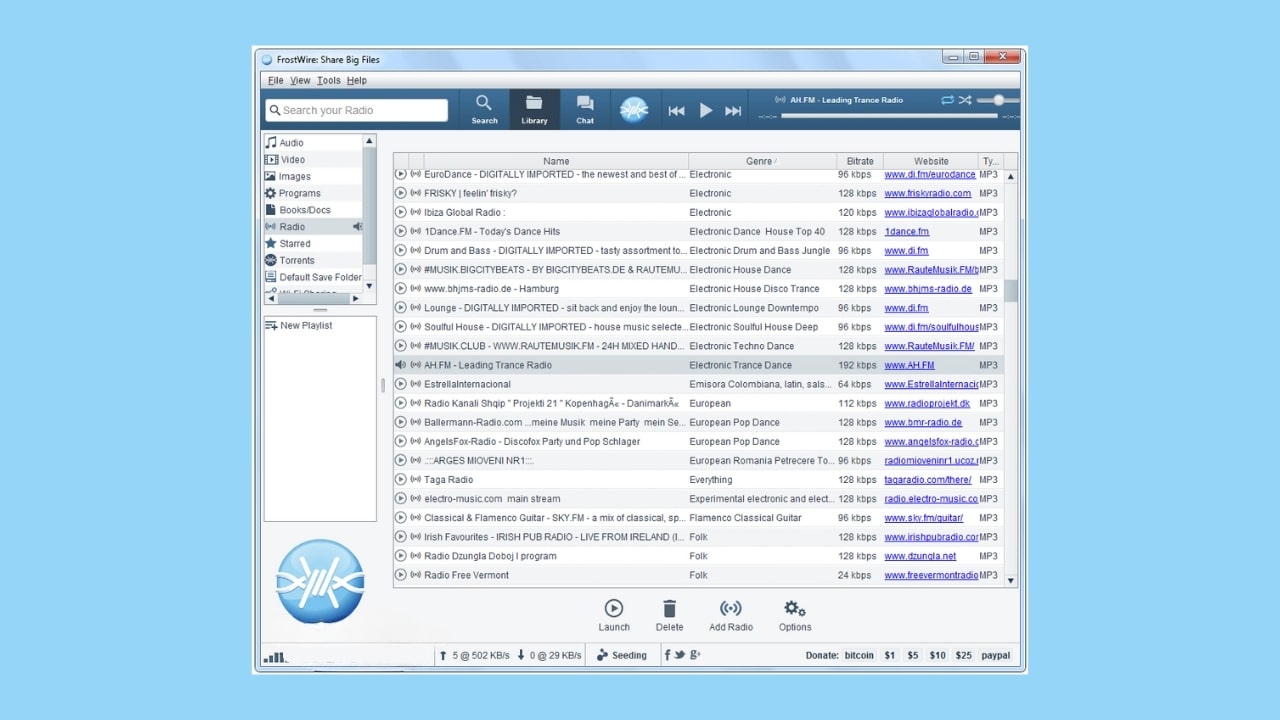The height and width of the screenshot is (720, 1280).
Task: Click play icon for Radio Free Vermont
Action: coord(401,575)
